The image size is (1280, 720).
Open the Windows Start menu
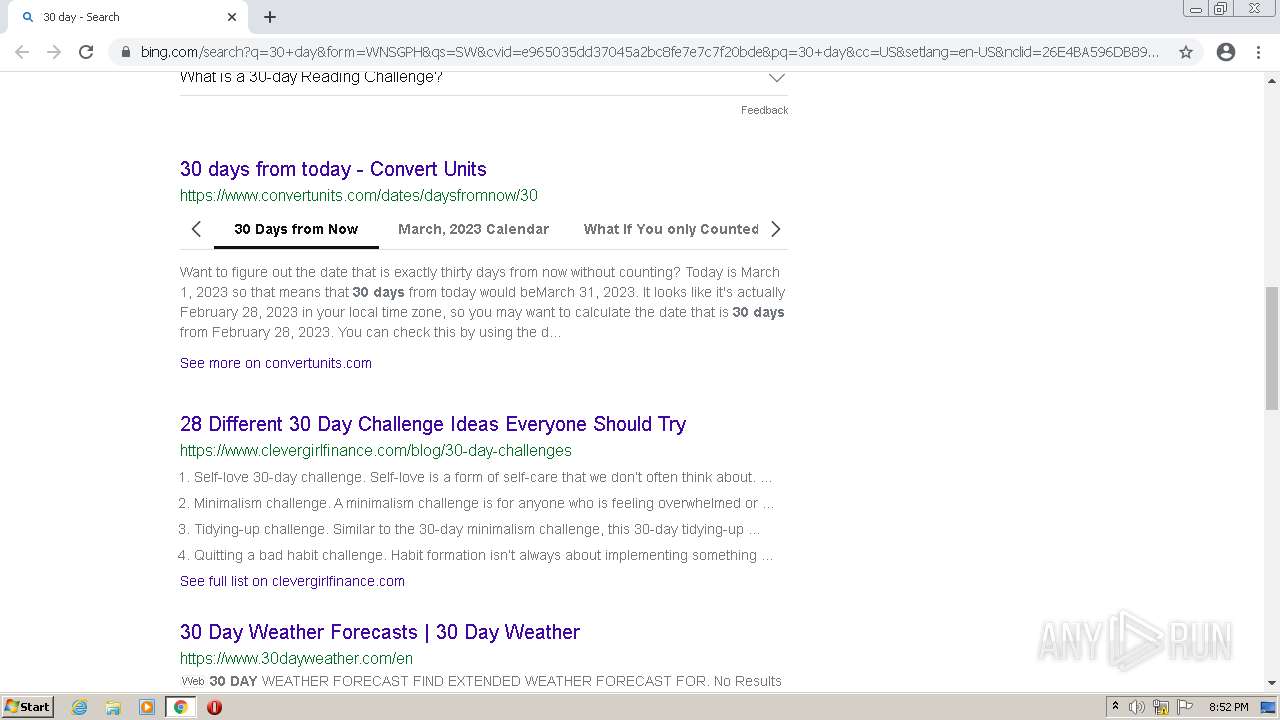pos(28,707)
